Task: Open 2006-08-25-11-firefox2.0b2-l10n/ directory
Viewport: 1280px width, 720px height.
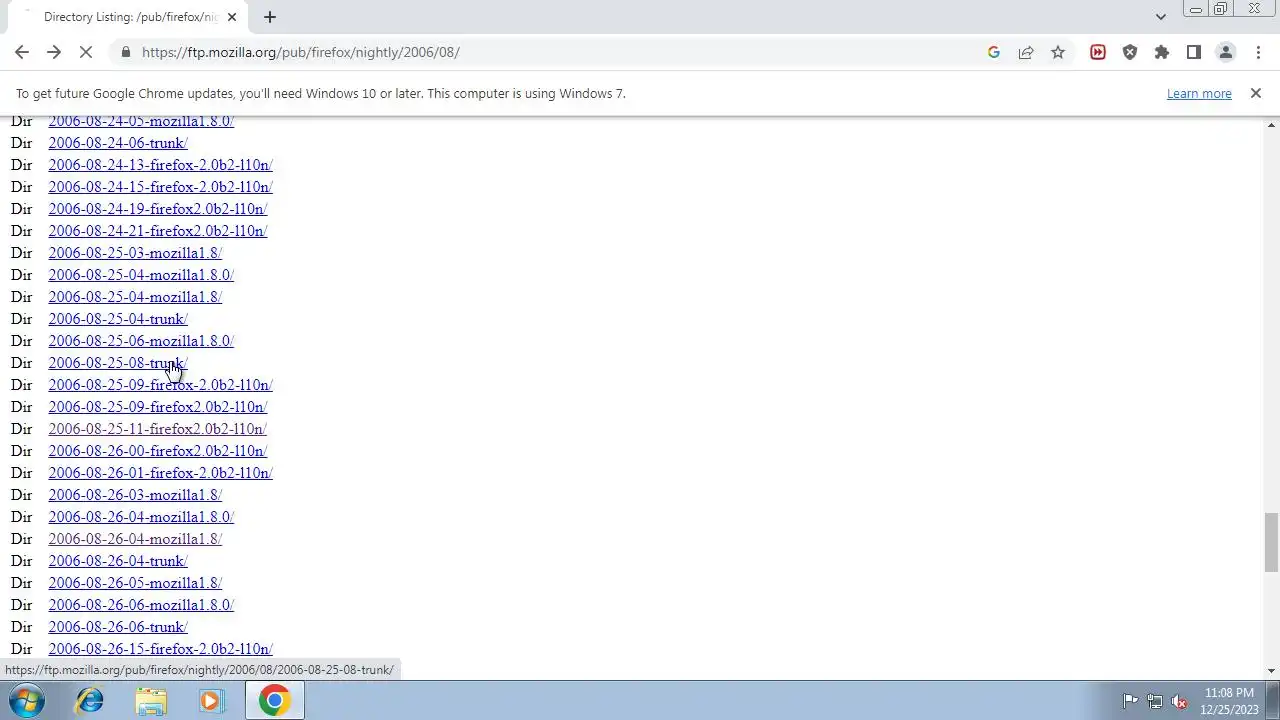Action: click(x=157, y=429)
